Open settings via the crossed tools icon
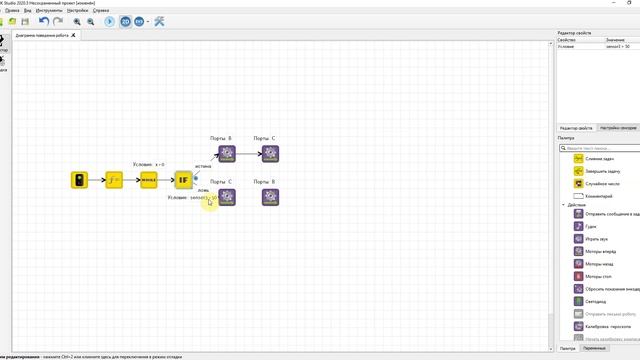Screen dimensions: 640x360 (x=159, y=22)
